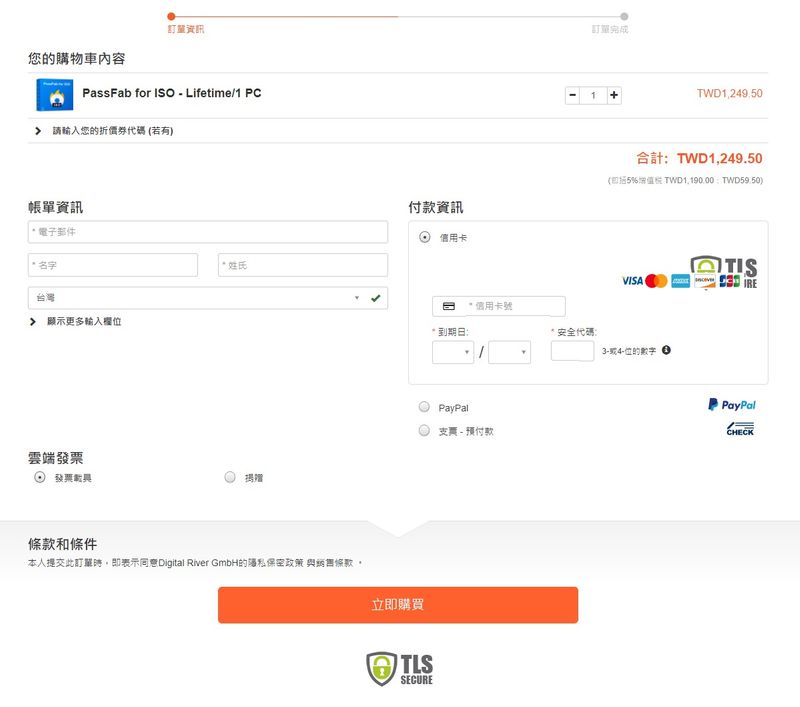800x707 pixels.
Task: Click the last name input field
Action: 303,265
